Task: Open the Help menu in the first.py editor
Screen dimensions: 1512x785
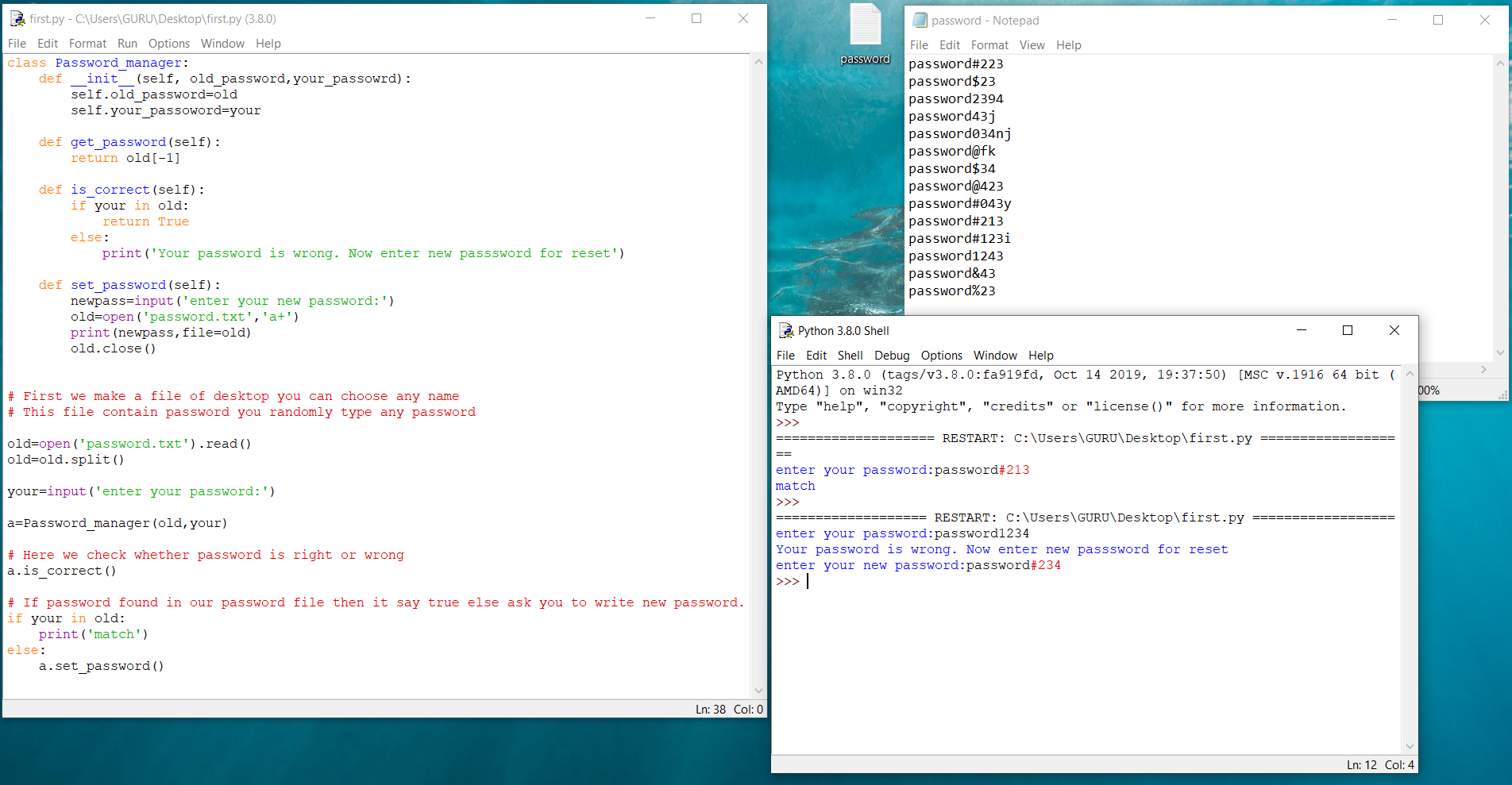Action: tap(268, 44)
